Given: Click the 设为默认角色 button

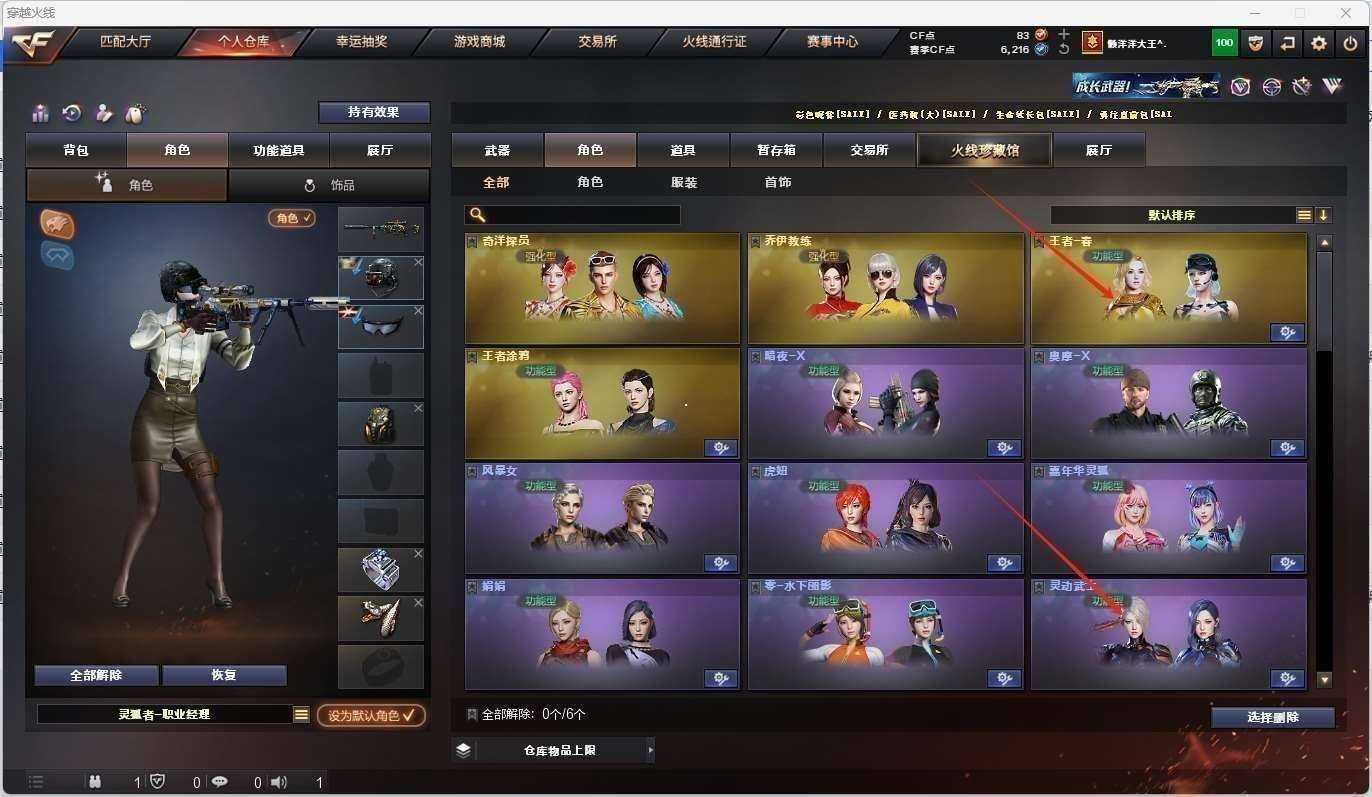Looking at the screenshot, I should pyautogui.click(x=371, y=715).
